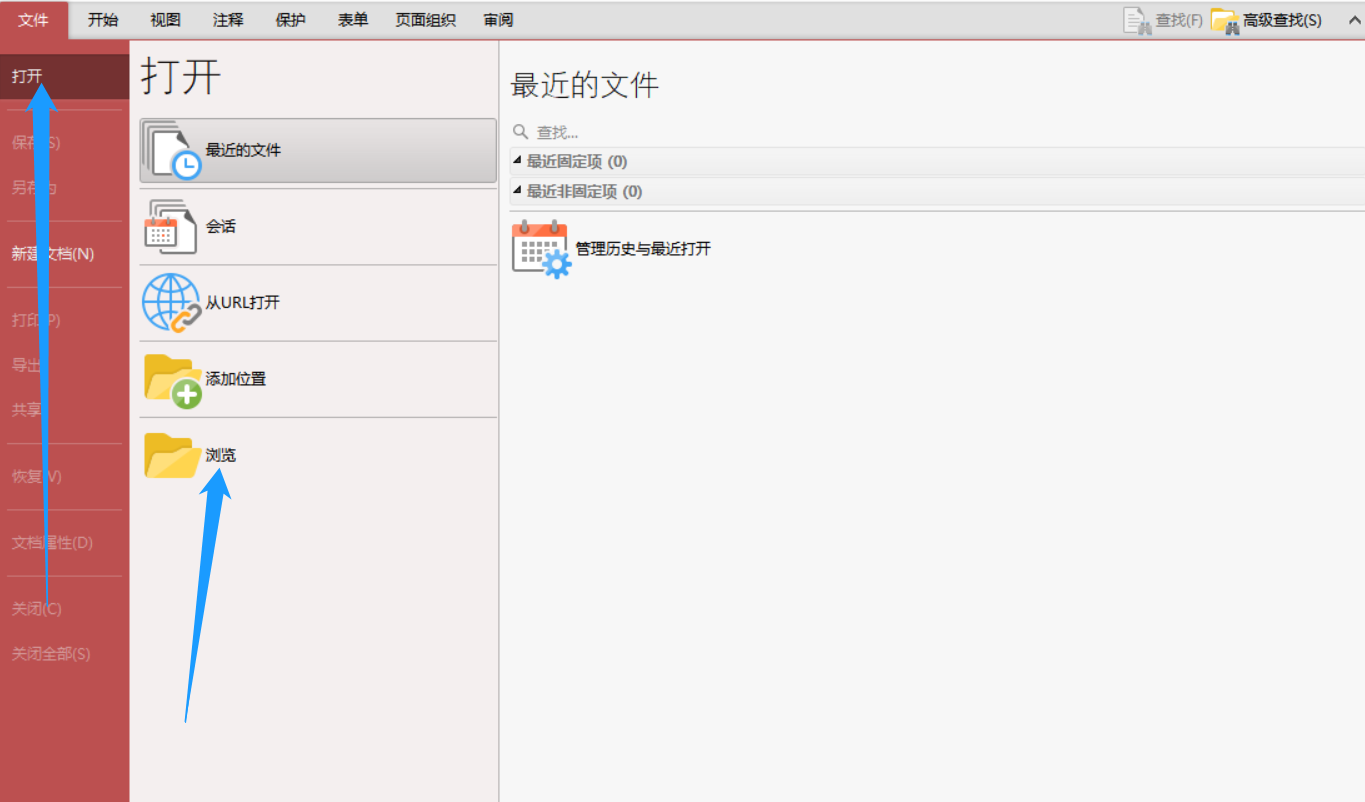Switch to the 开始 ribbon tab
This screenshot has height=802, width=1365.
(x=102, y=19)
